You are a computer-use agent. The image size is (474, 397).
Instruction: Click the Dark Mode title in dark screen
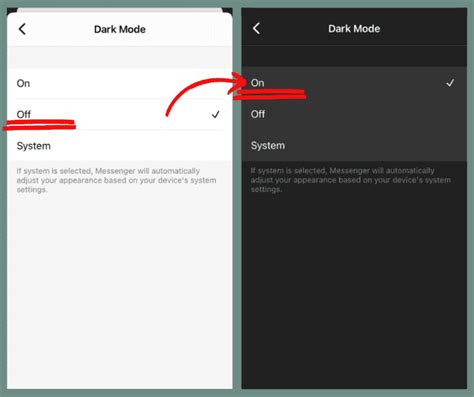[x=354, y=29]
